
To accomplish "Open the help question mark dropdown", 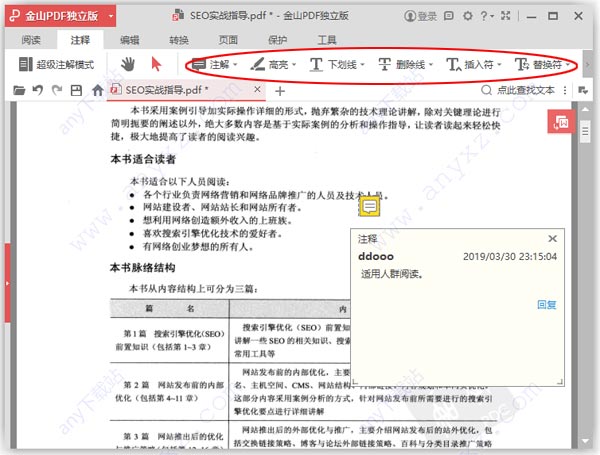I will point(486,16).
